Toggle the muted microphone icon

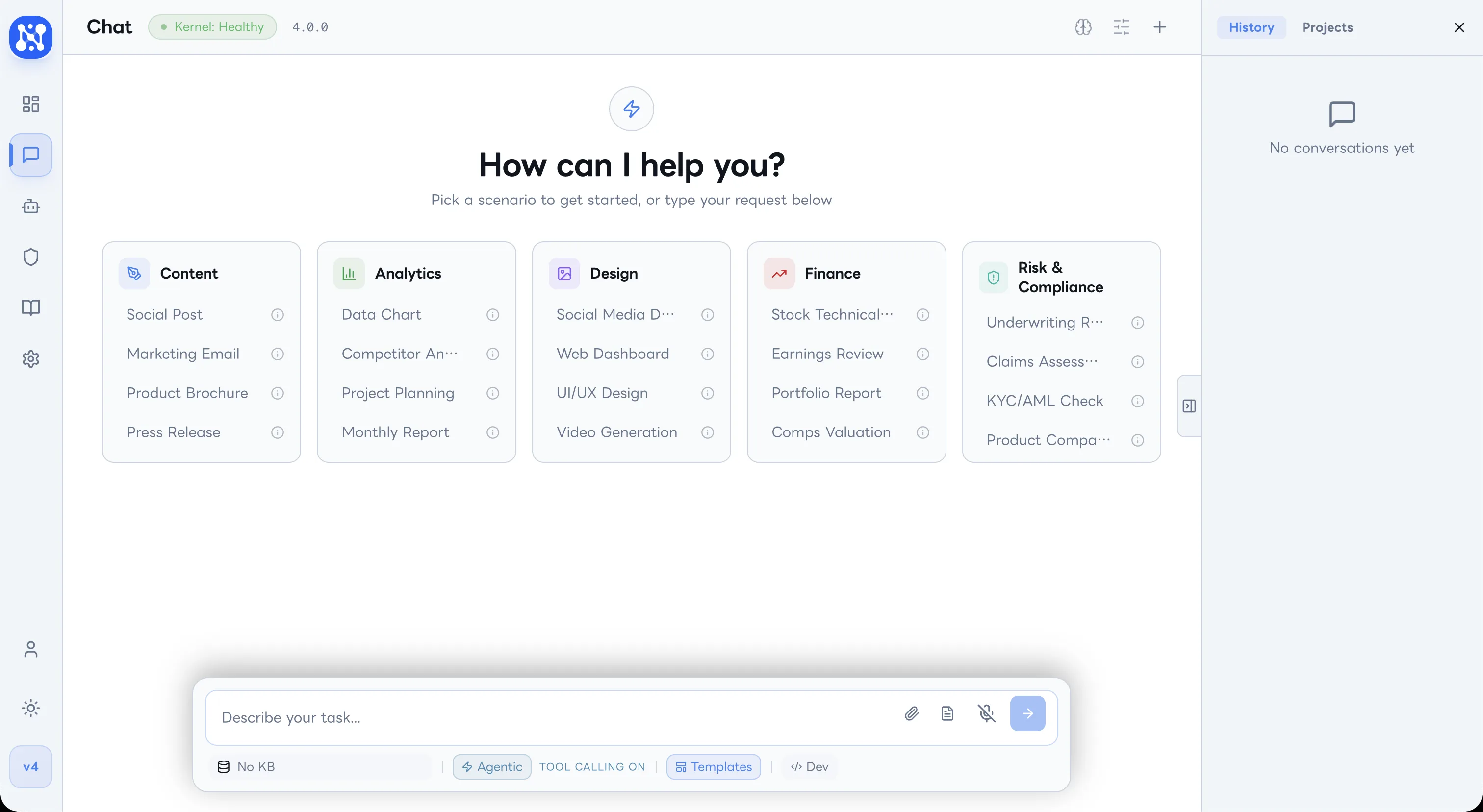coord(986,713)
